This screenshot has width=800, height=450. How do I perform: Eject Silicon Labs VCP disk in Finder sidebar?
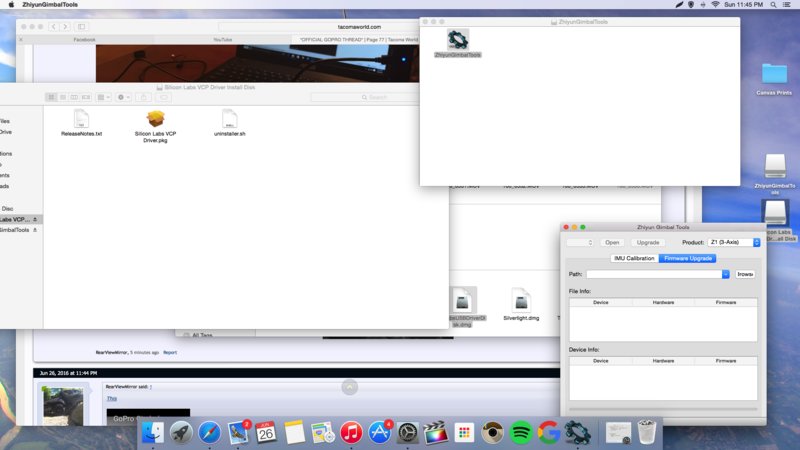[35, 219]
